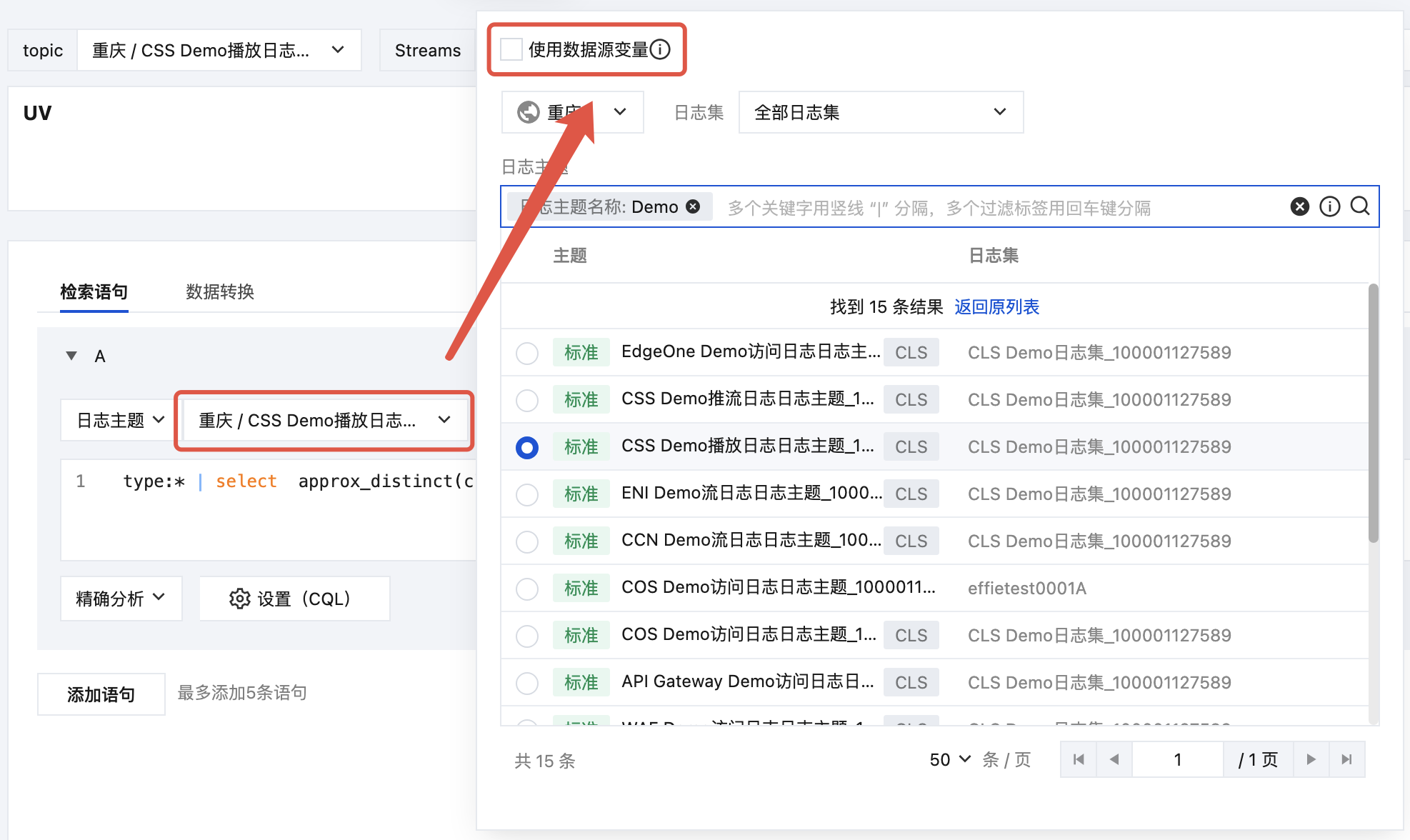The image size is (1410, 840).
Task: Go to first page of results
Action: point(1079,759)
